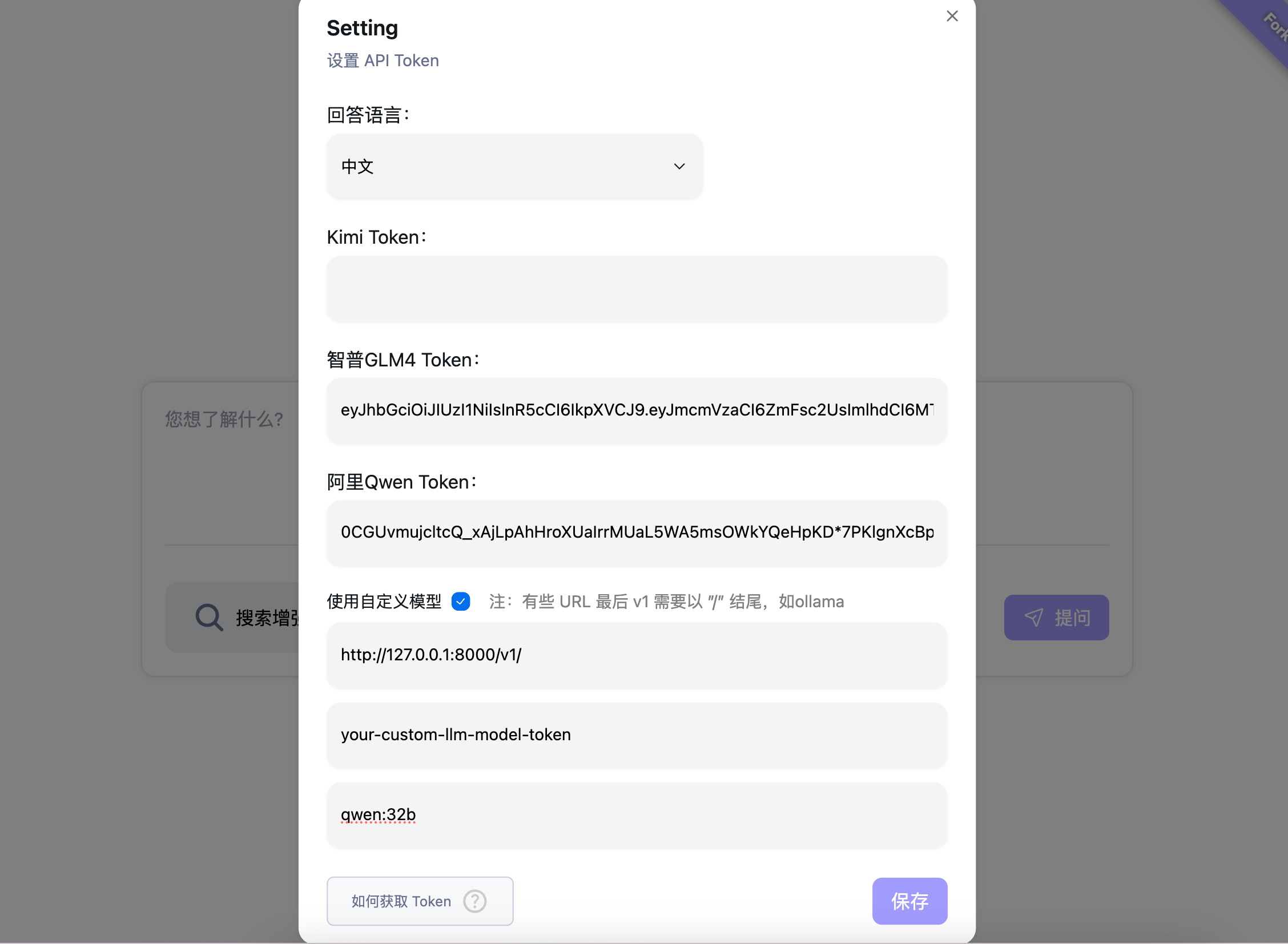
Task: Click the 阿里Qwen Token input field
Action: 636,533
